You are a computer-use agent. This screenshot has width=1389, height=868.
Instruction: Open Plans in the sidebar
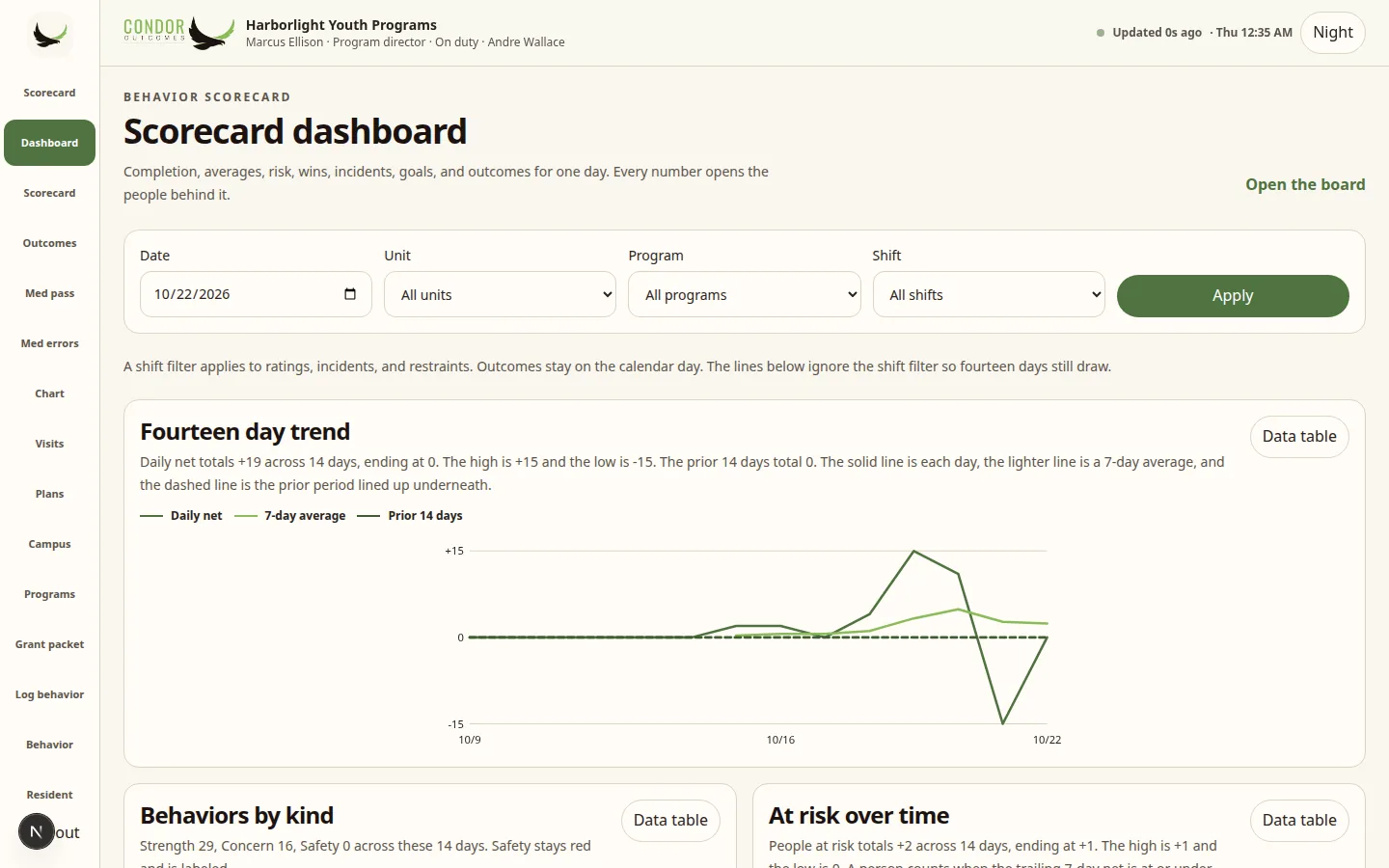49,494
